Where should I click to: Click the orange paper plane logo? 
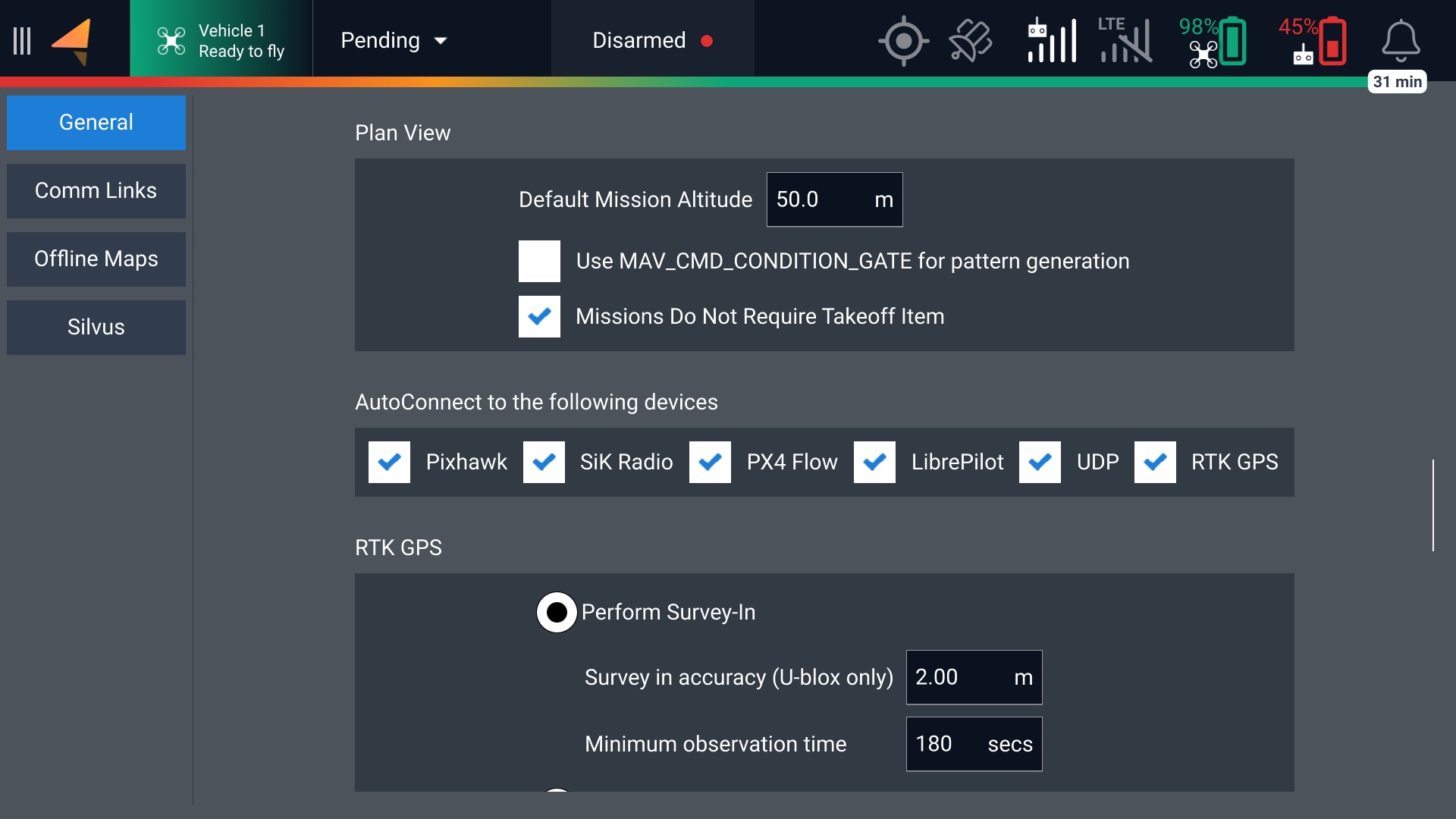[x=73, y=41]
